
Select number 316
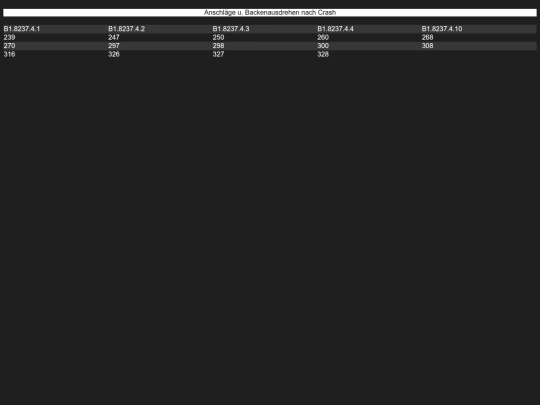tap(9, 54)
